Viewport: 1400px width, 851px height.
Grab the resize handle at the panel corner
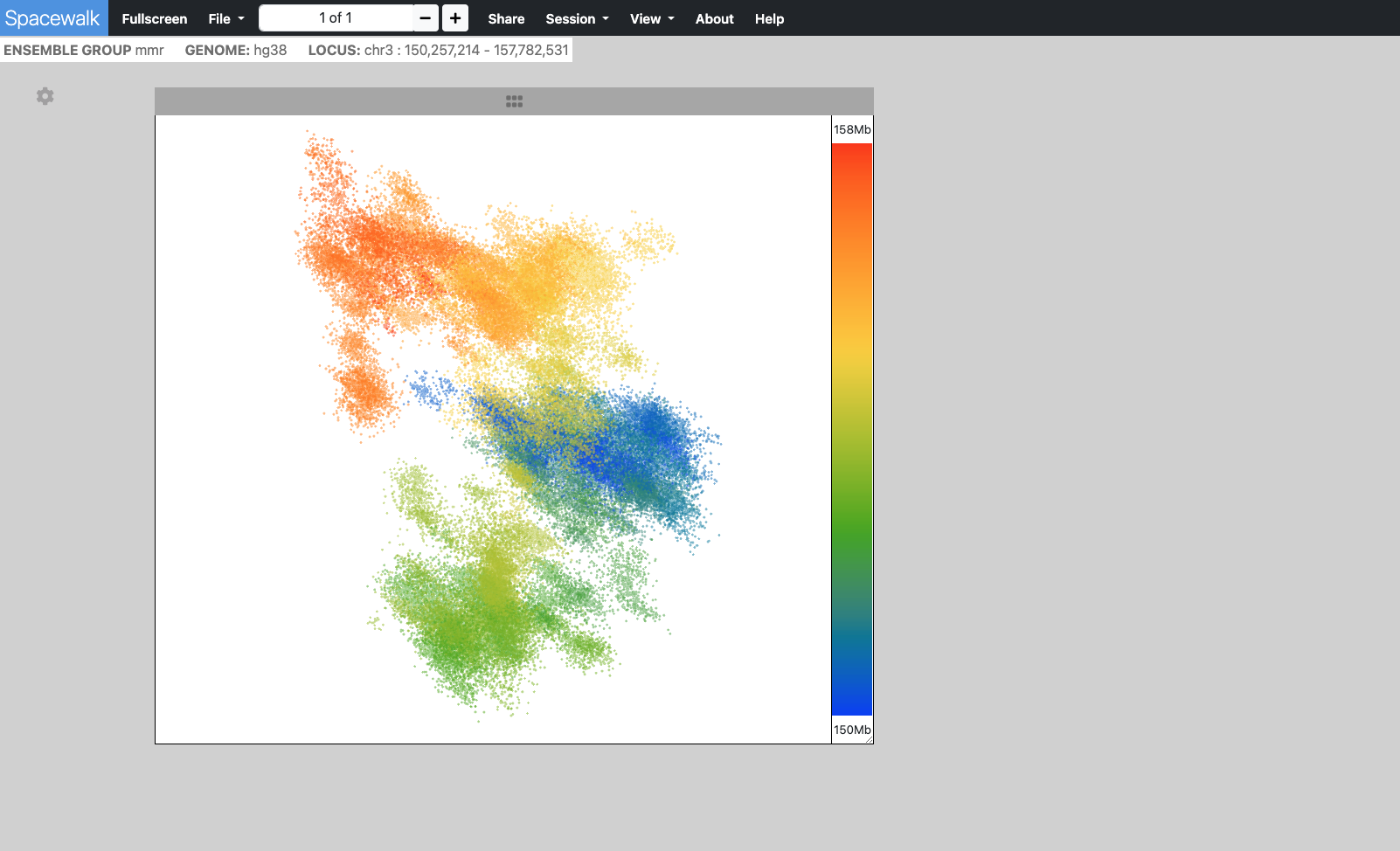pyautogui.click(x=869, y=739)
